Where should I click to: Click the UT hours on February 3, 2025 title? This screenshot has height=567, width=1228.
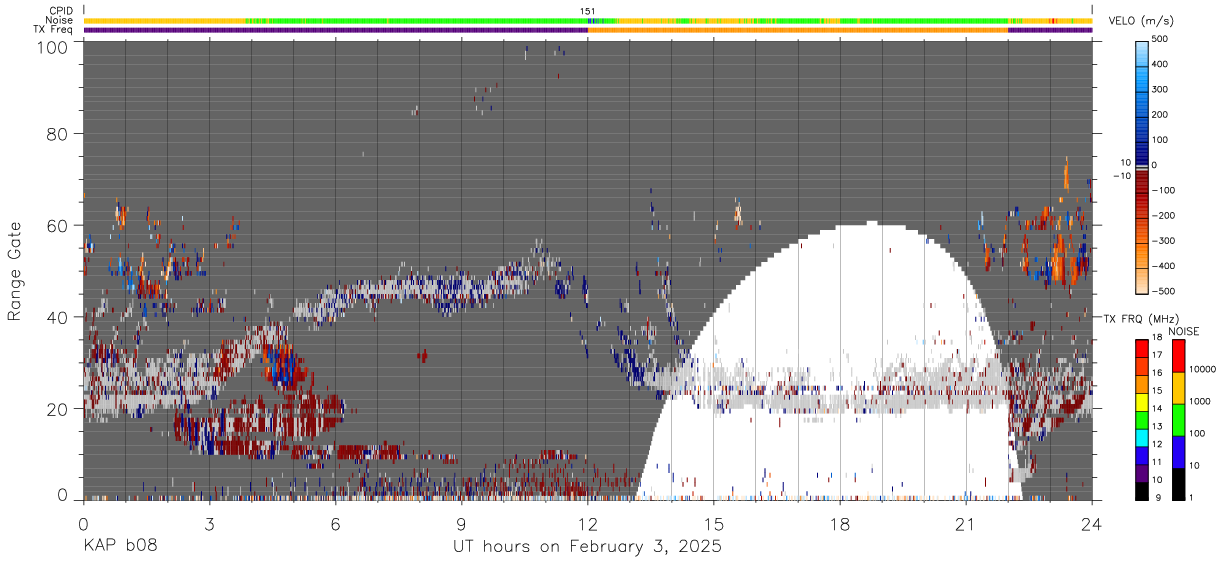click(588, 547)
